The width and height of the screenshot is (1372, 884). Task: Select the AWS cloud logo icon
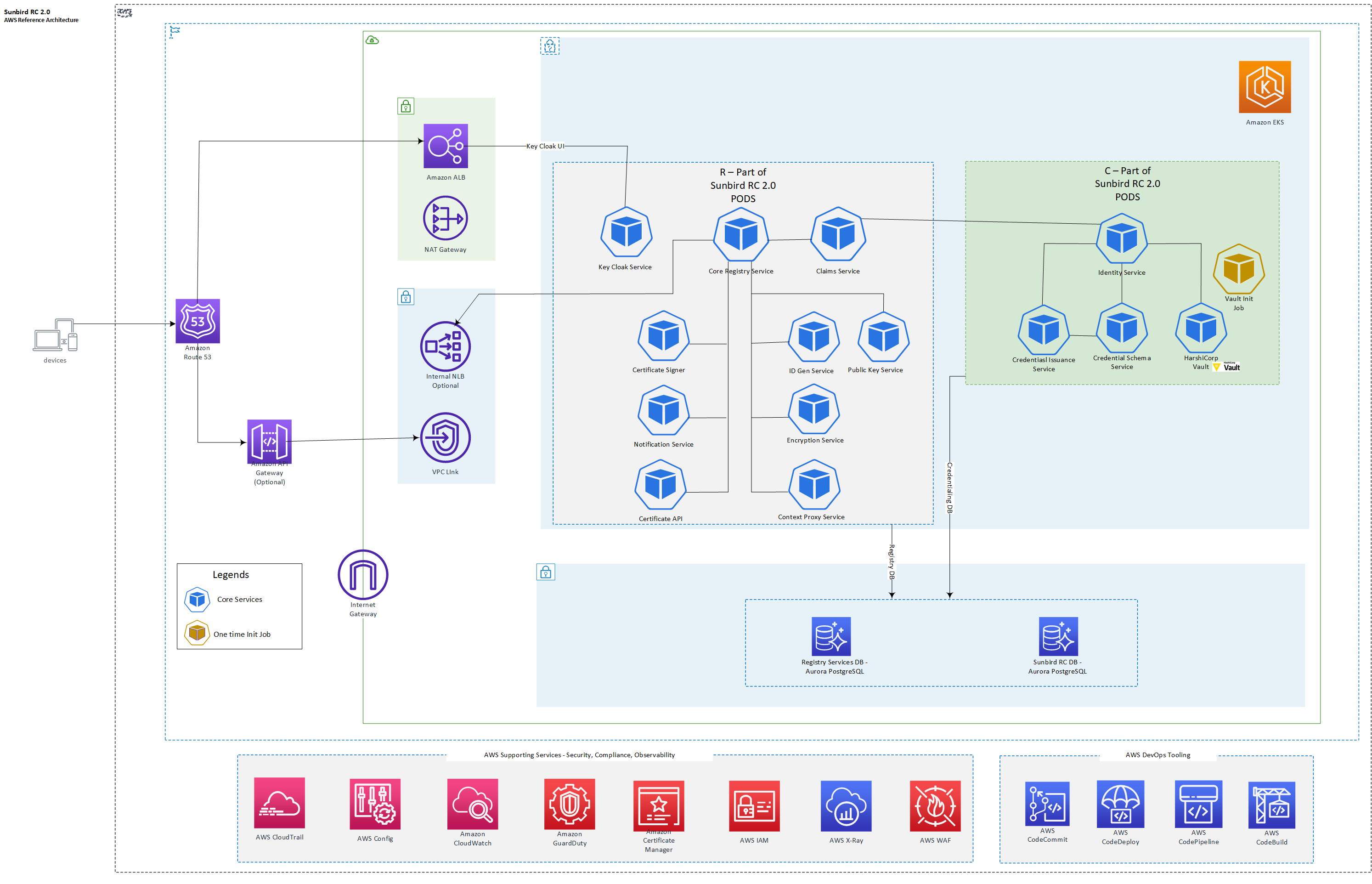point(124,12)
